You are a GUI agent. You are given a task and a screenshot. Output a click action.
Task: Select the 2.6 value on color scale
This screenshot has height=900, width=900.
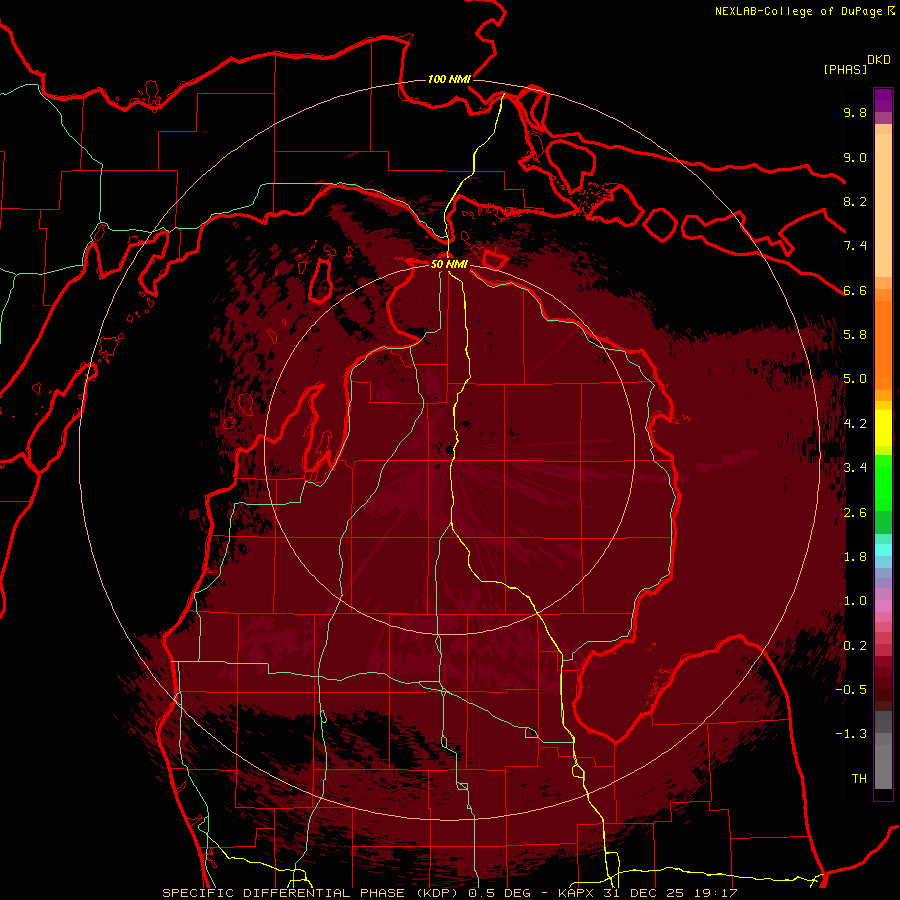855,513
